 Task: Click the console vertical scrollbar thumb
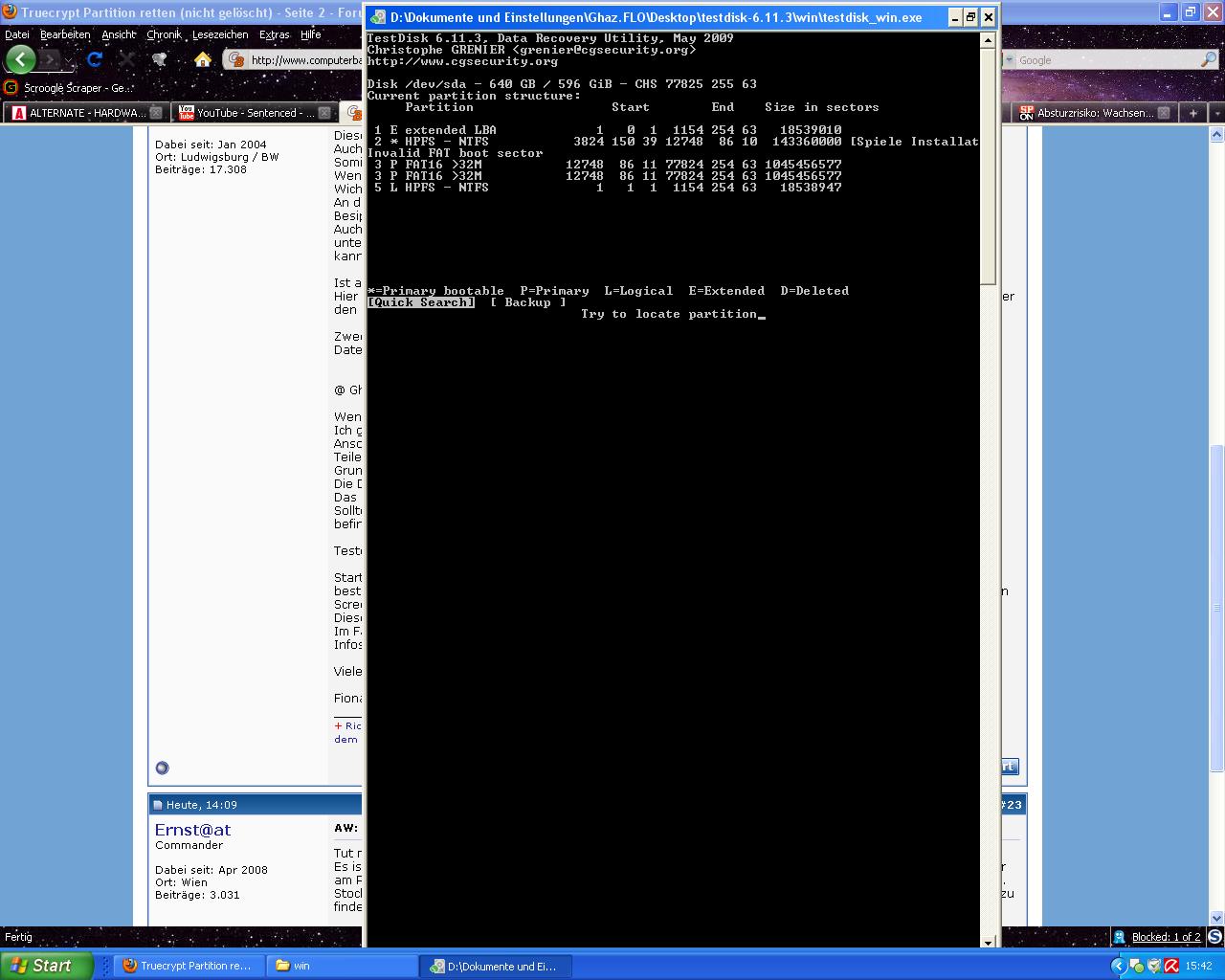point(989,166)
